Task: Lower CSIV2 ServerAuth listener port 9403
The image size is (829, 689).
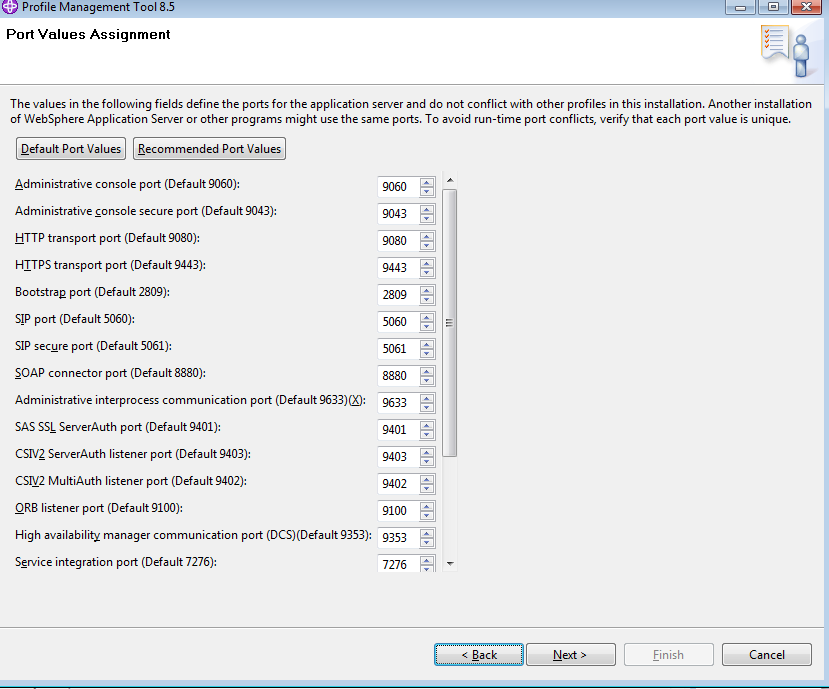Action: coord(427,461)
